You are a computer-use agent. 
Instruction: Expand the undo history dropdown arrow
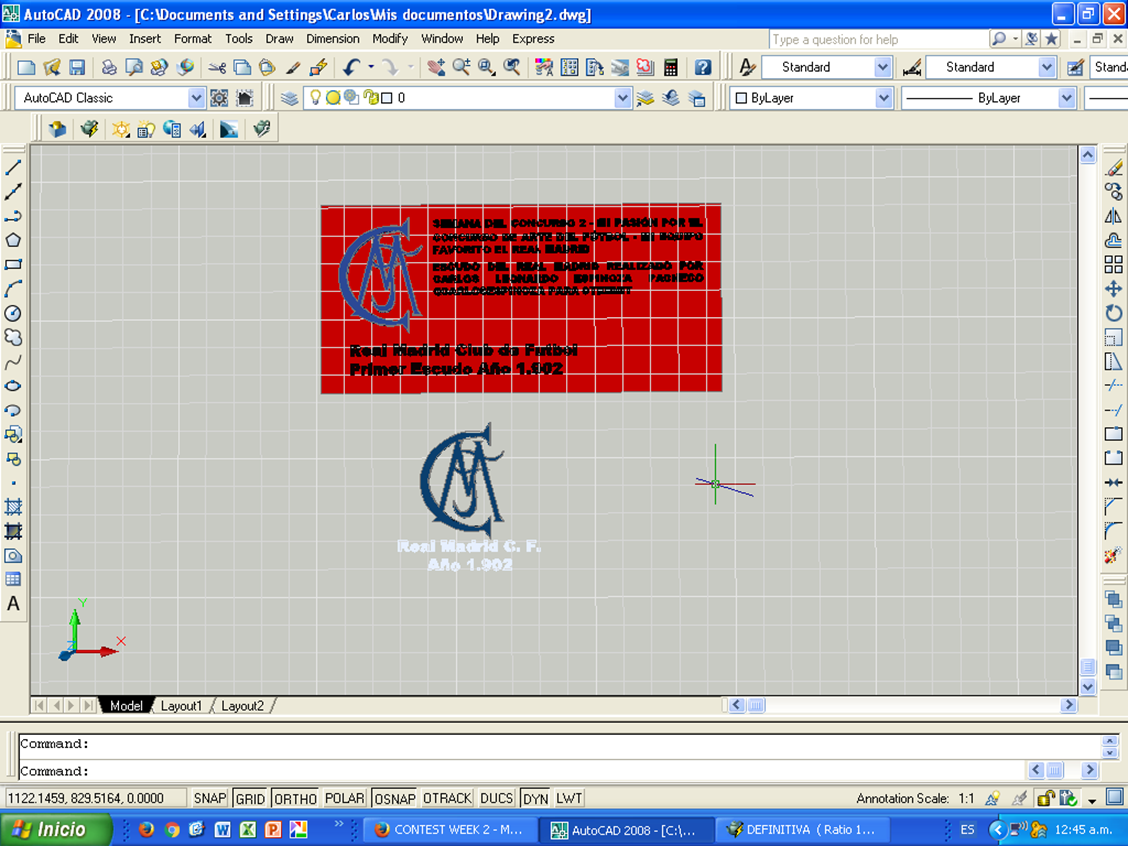[x=371, y=67]
